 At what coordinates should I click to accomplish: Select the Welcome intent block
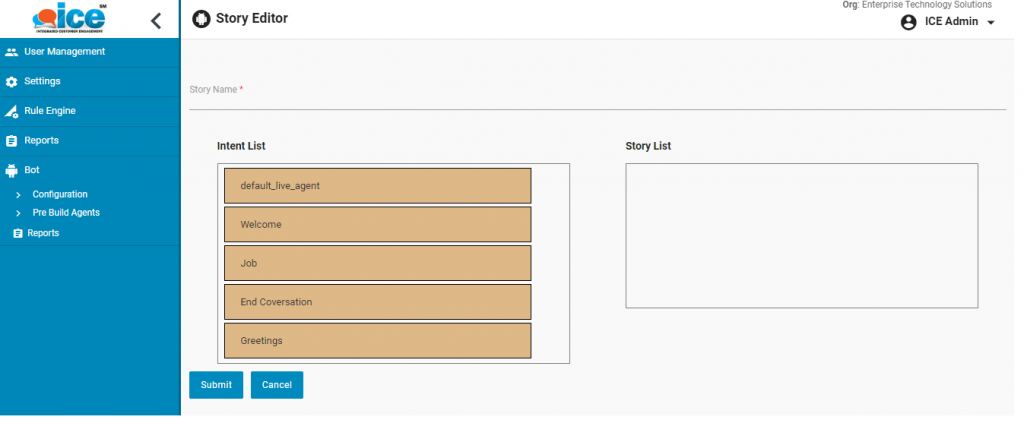377,225
